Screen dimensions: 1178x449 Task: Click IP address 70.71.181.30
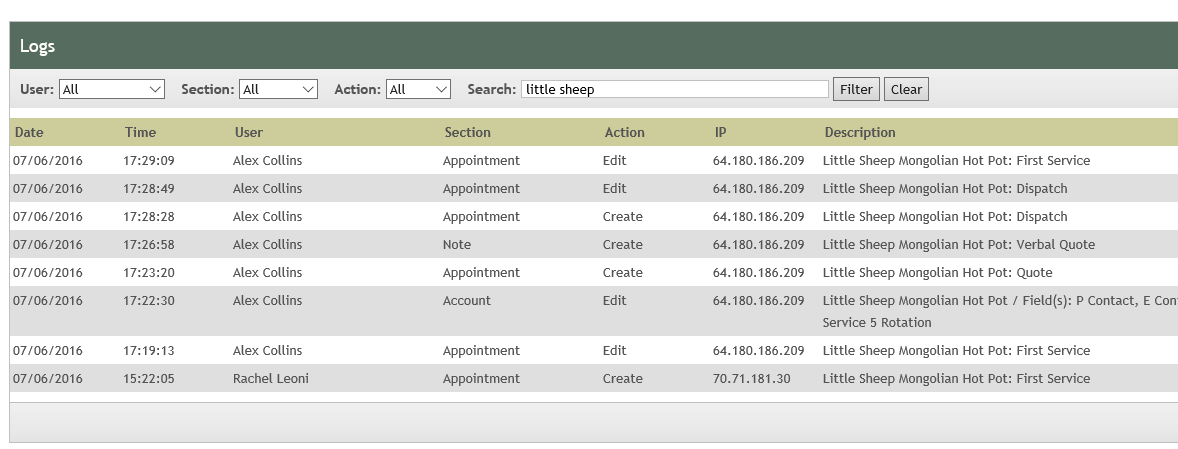pyautogui.click(x=751, y=379)
